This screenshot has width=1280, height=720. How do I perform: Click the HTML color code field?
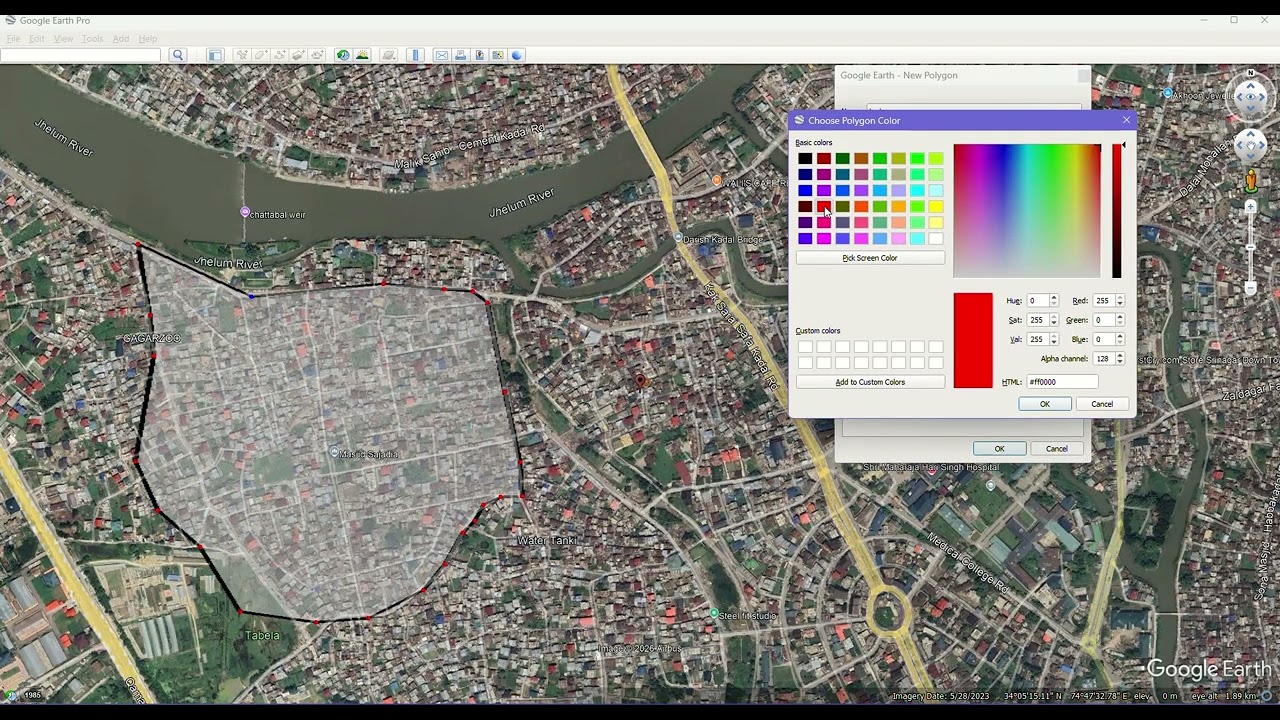click(x=1062, y=382)
